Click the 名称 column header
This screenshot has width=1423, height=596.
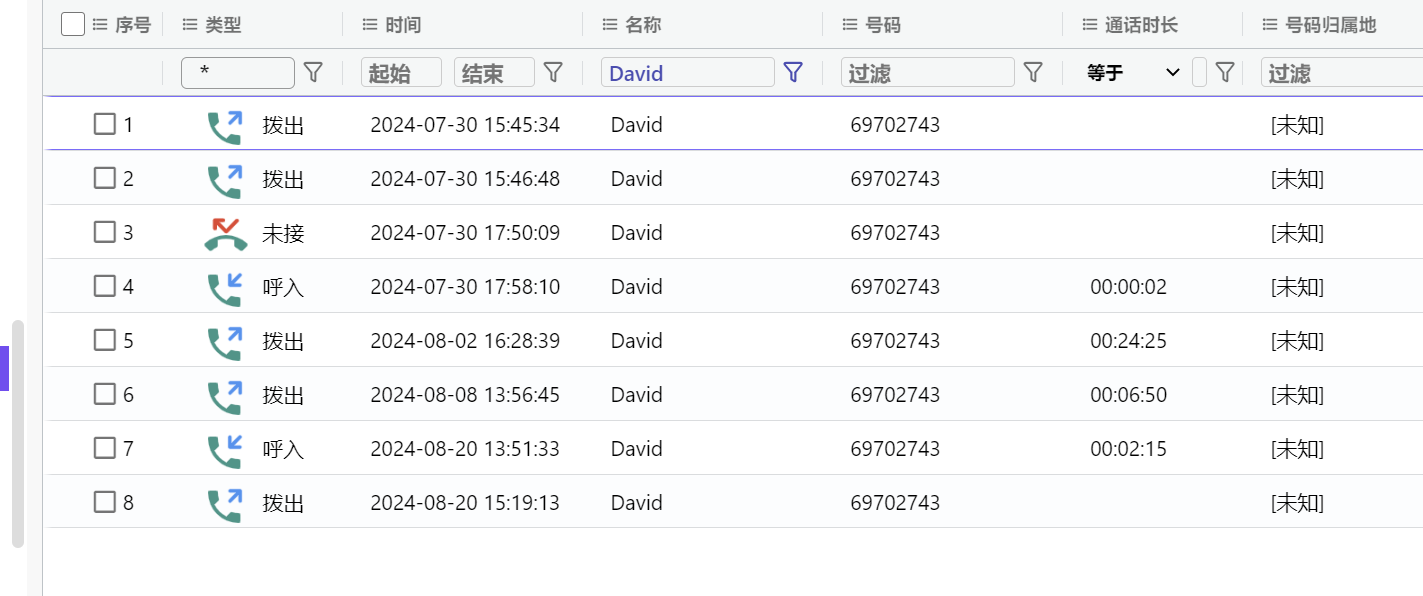[642, 25]
